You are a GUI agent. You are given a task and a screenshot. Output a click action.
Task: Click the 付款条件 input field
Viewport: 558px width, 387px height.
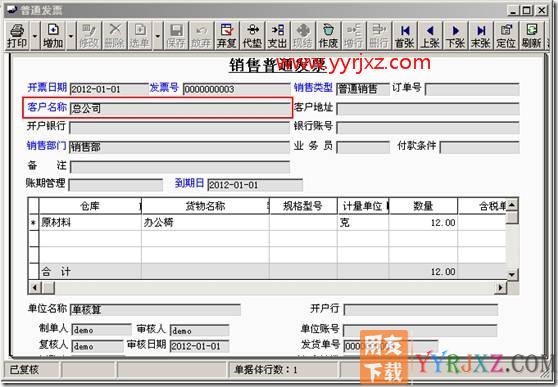479,147
